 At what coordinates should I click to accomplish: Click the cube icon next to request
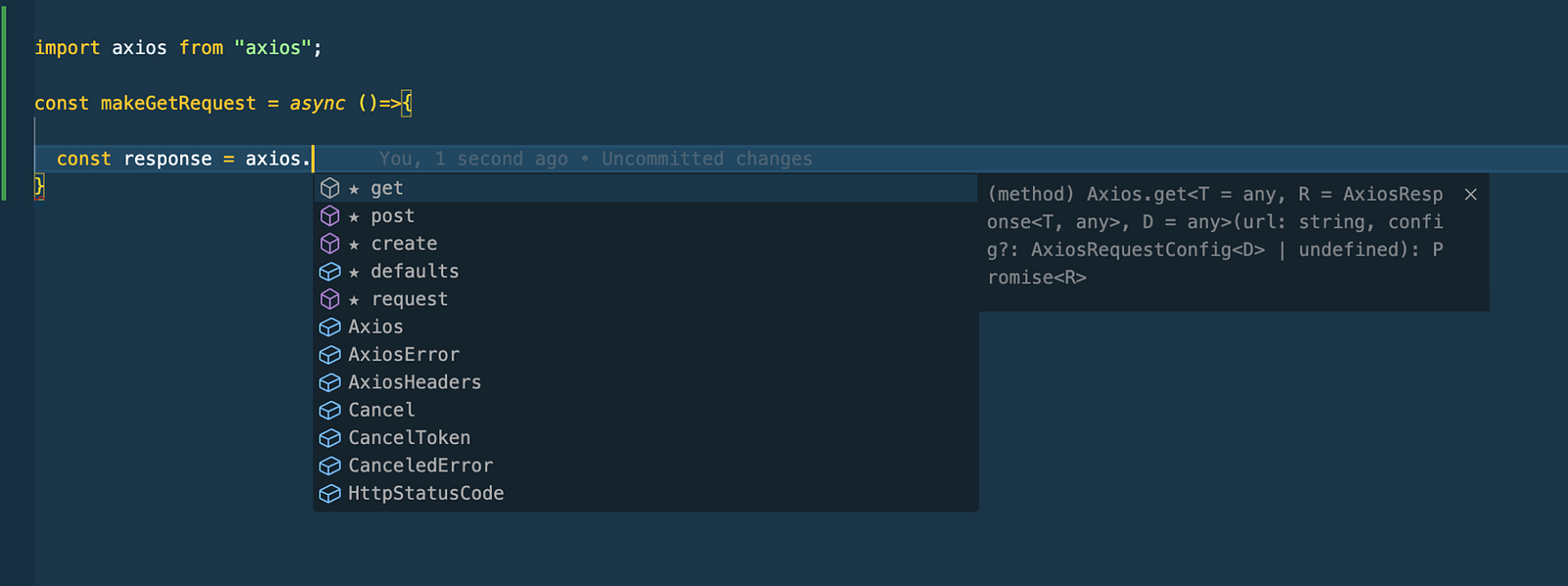point(330,299)
